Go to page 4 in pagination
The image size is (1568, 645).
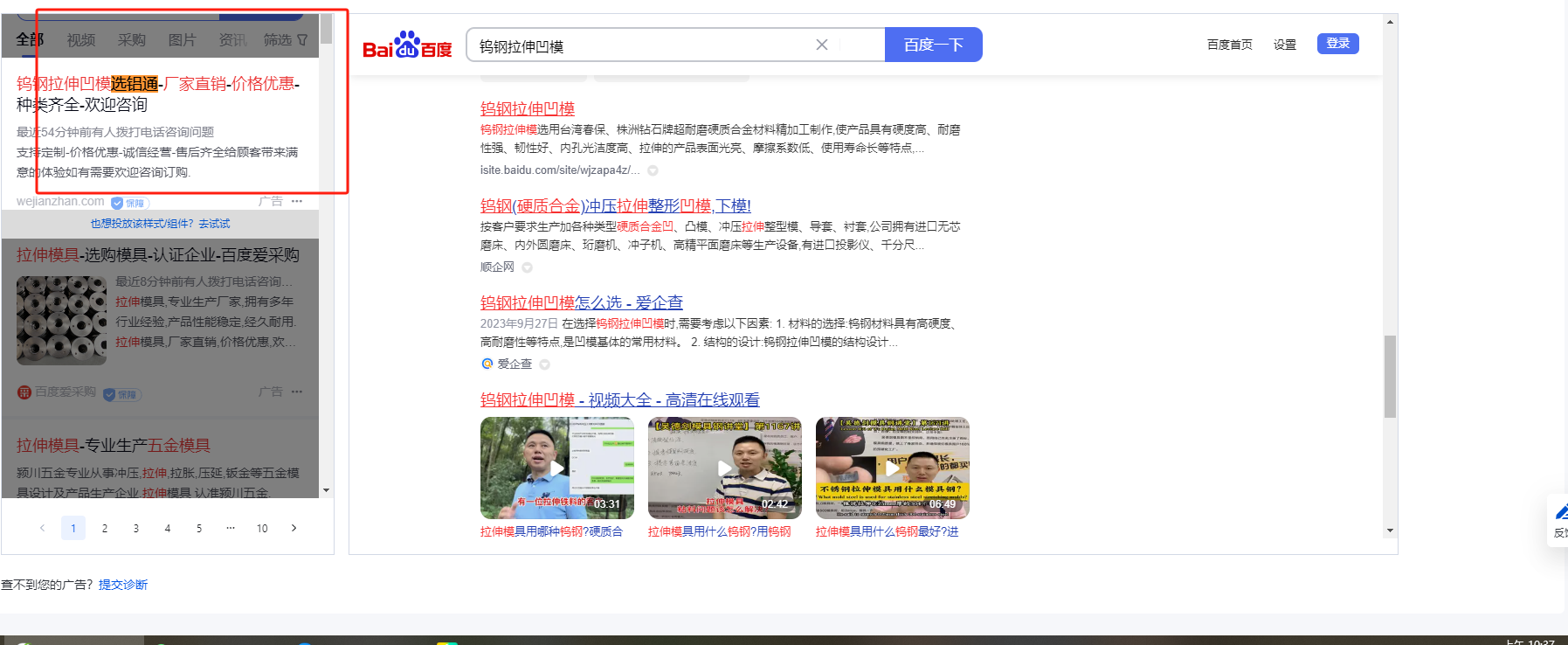click(x=168, y=528)
